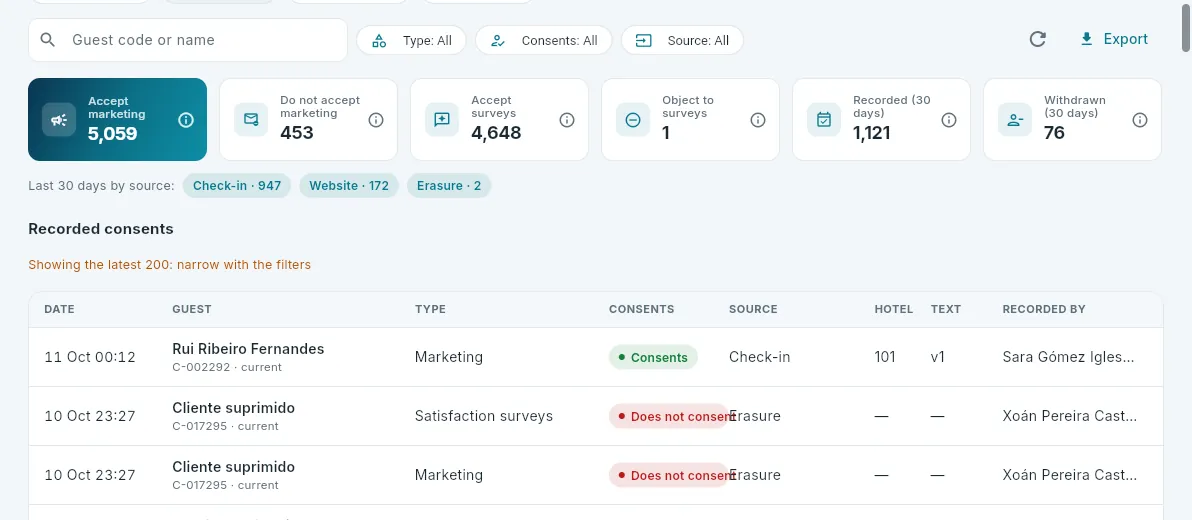
Task: Click the megaphone icon on Accept marketing
Action: tap(59, 119)
